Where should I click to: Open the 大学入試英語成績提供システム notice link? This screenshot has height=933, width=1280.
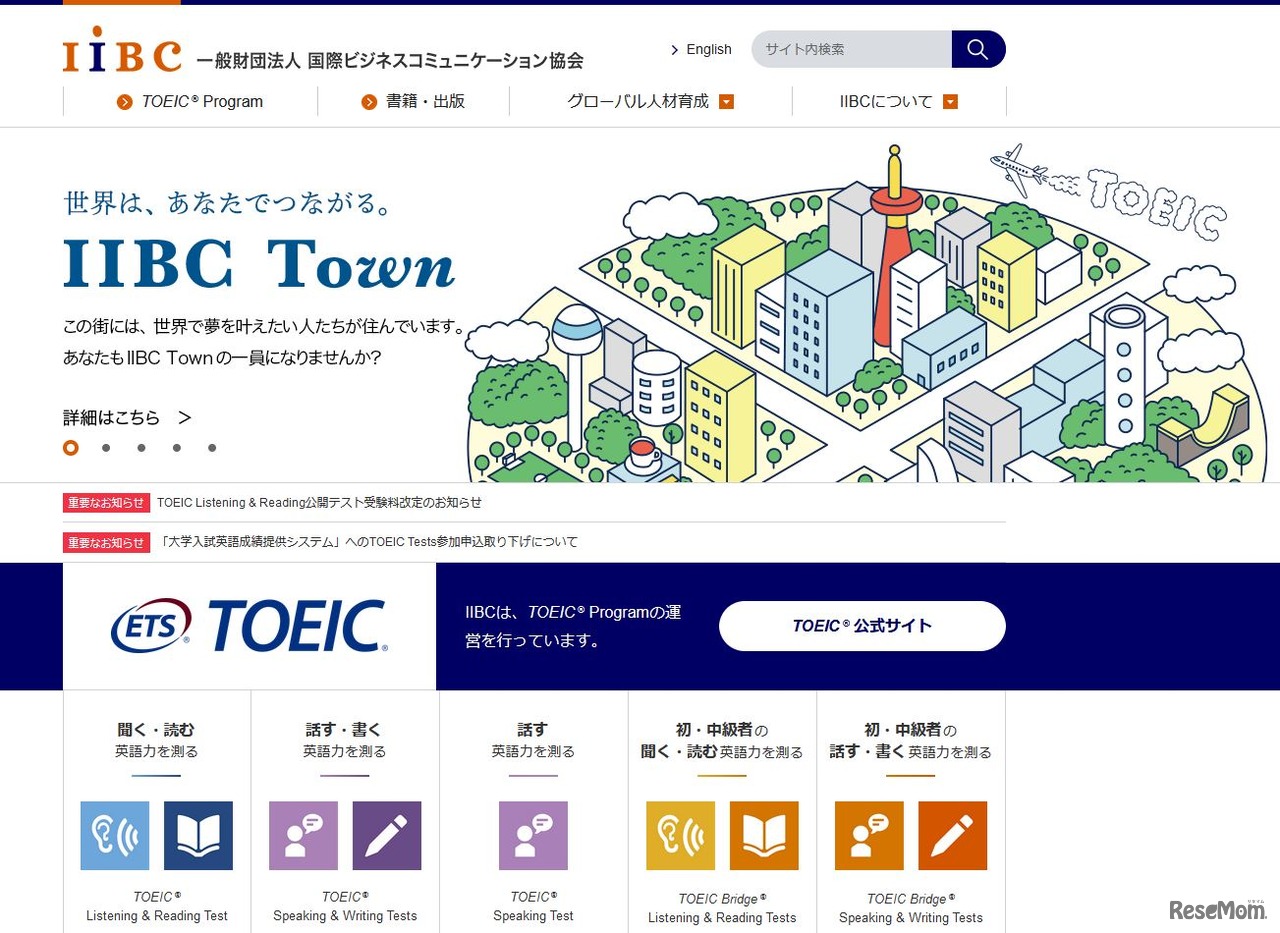pos(368,542)
